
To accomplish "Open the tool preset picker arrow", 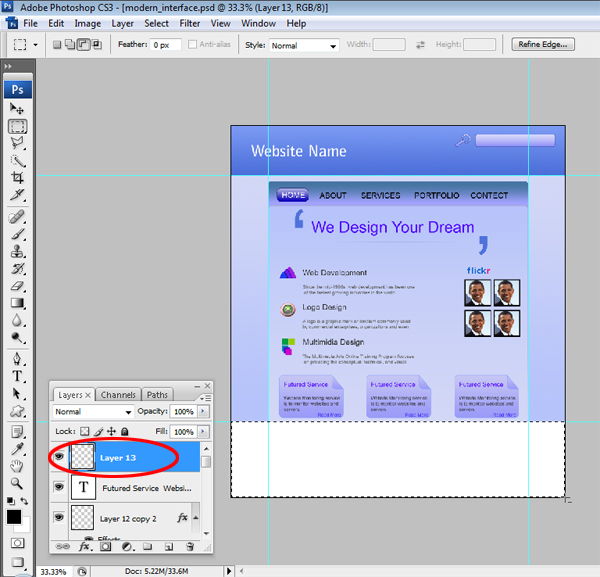I will pyautogui.click(x=35, y=45).
